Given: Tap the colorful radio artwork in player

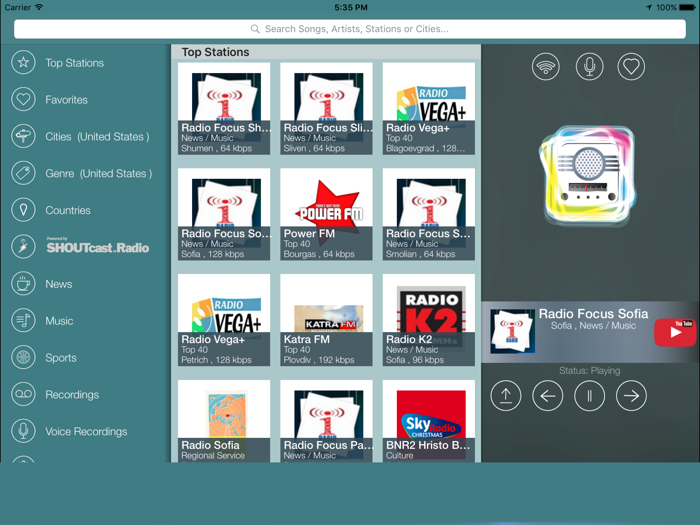Looking at the screenshot, I should pos(588,174).
